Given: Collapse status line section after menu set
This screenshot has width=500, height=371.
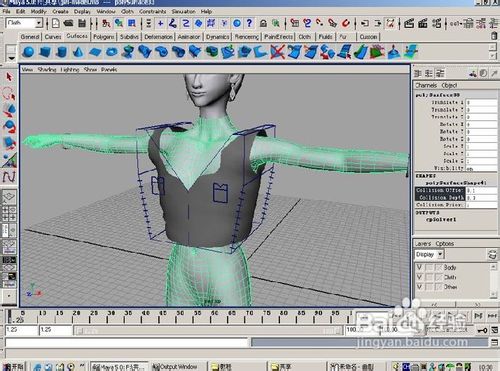Looking at the screenshot, I should 47,23.
